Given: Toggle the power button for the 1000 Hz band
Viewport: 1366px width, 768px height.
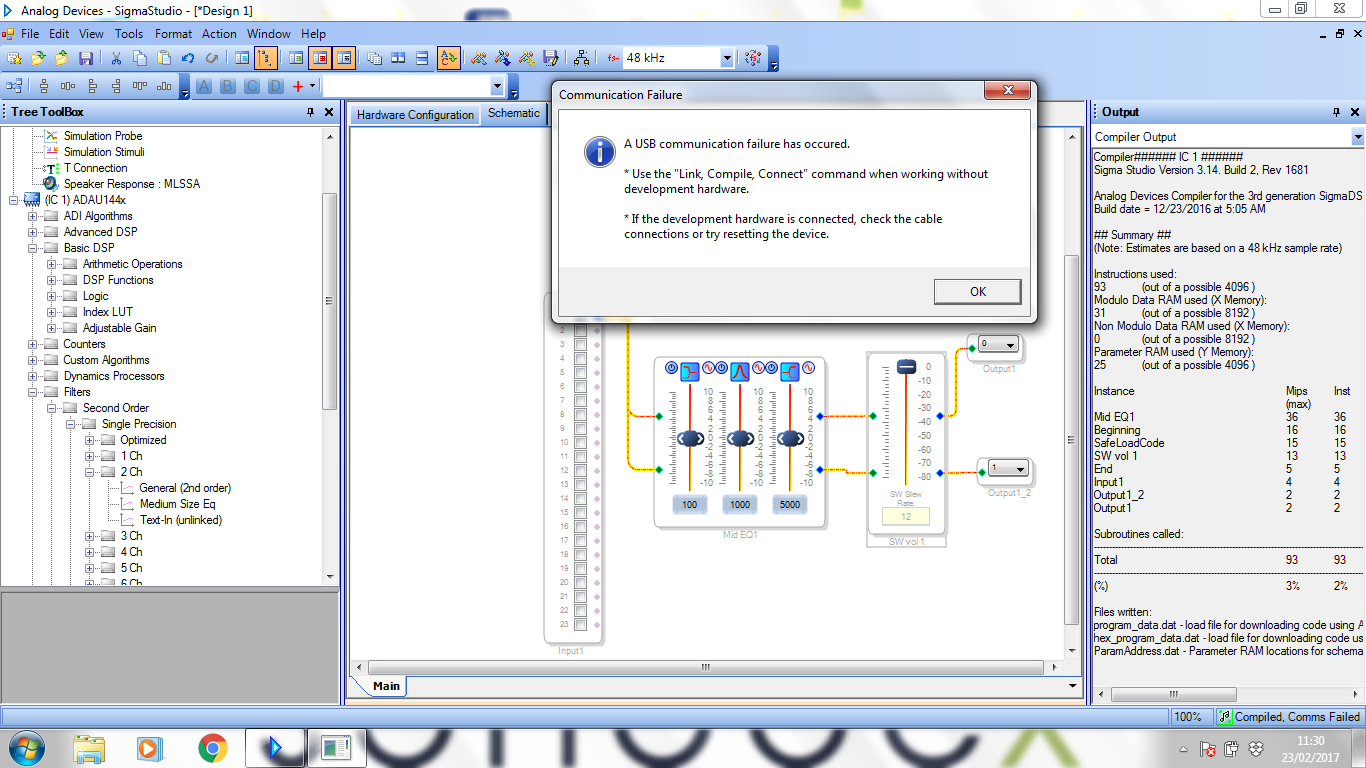Looking at the screenshot, I should (x=722, y=370).
